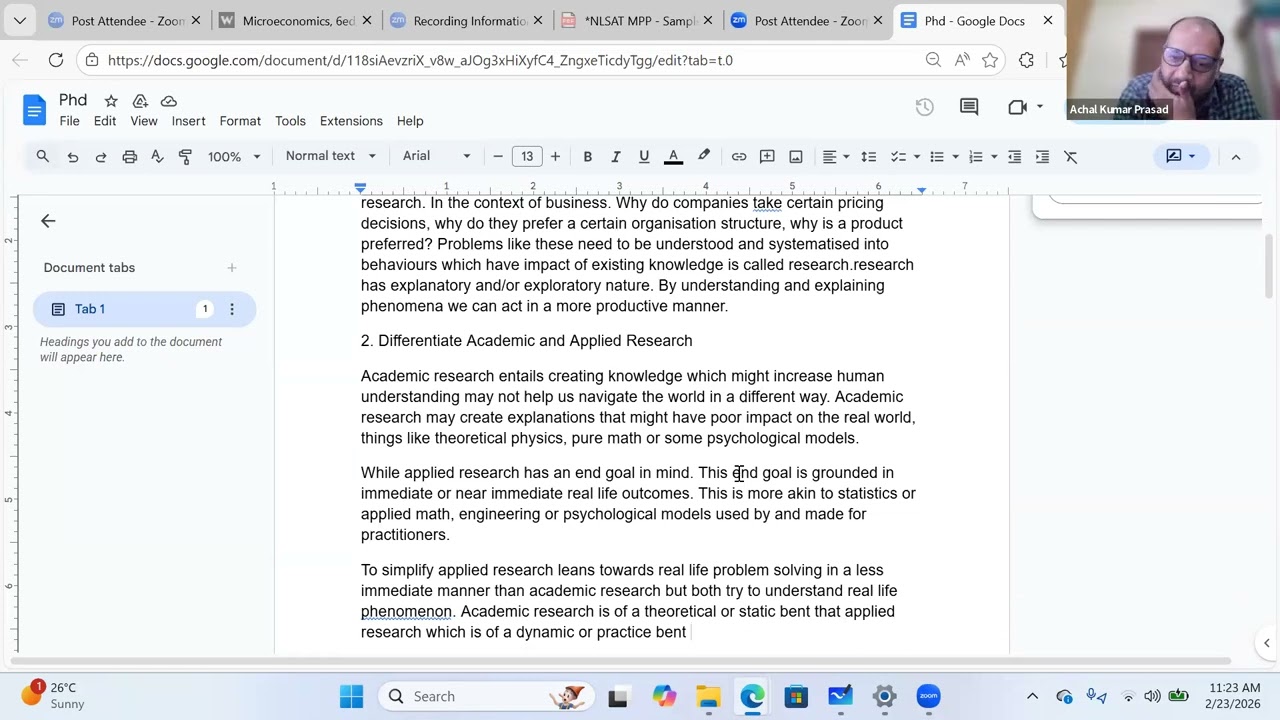1280x720 pixels.
Task: Close the document tabs sidebar arrow
Action: point(48,221)
